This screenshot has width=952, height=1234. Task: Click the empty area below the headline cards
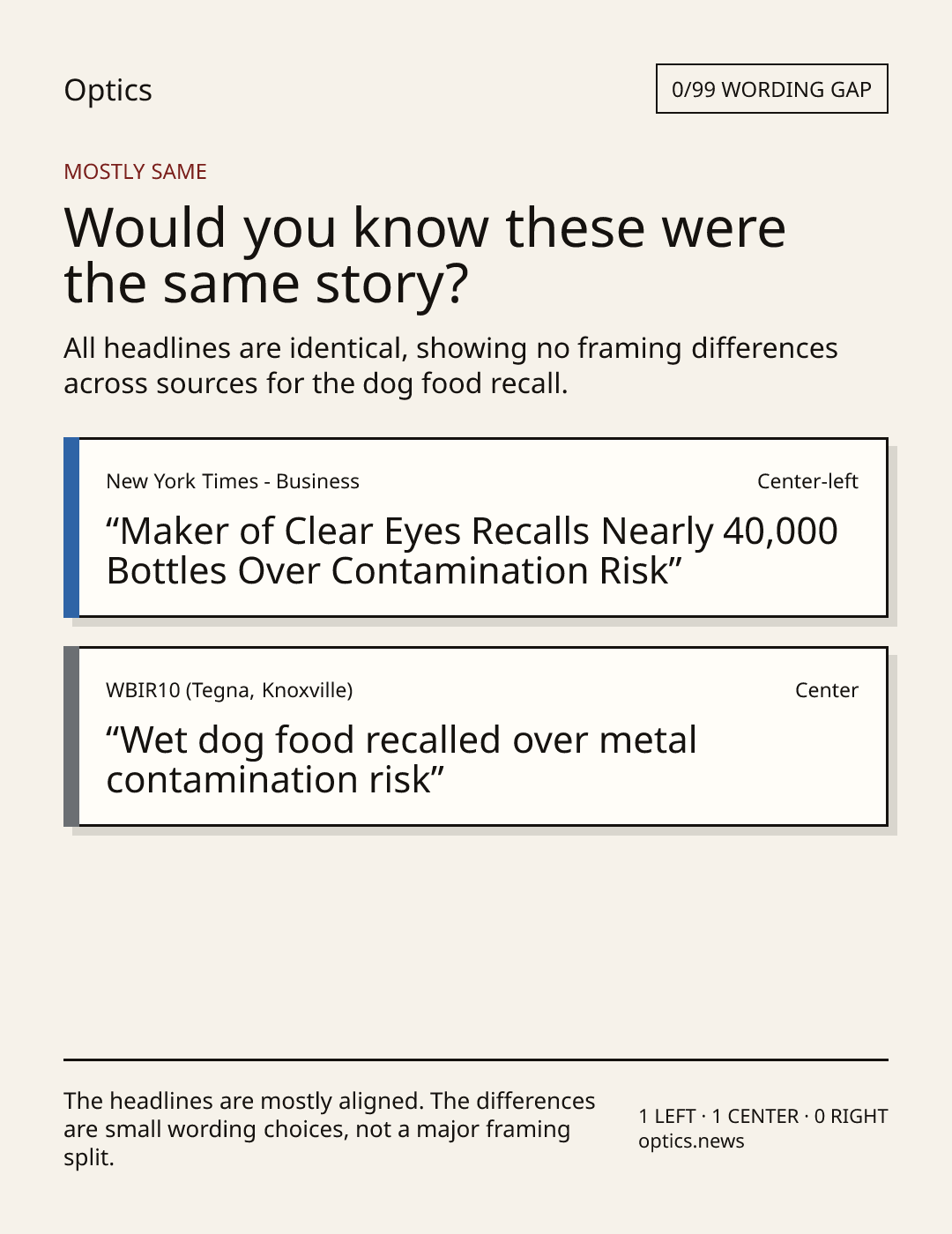(x=476, y=943)
